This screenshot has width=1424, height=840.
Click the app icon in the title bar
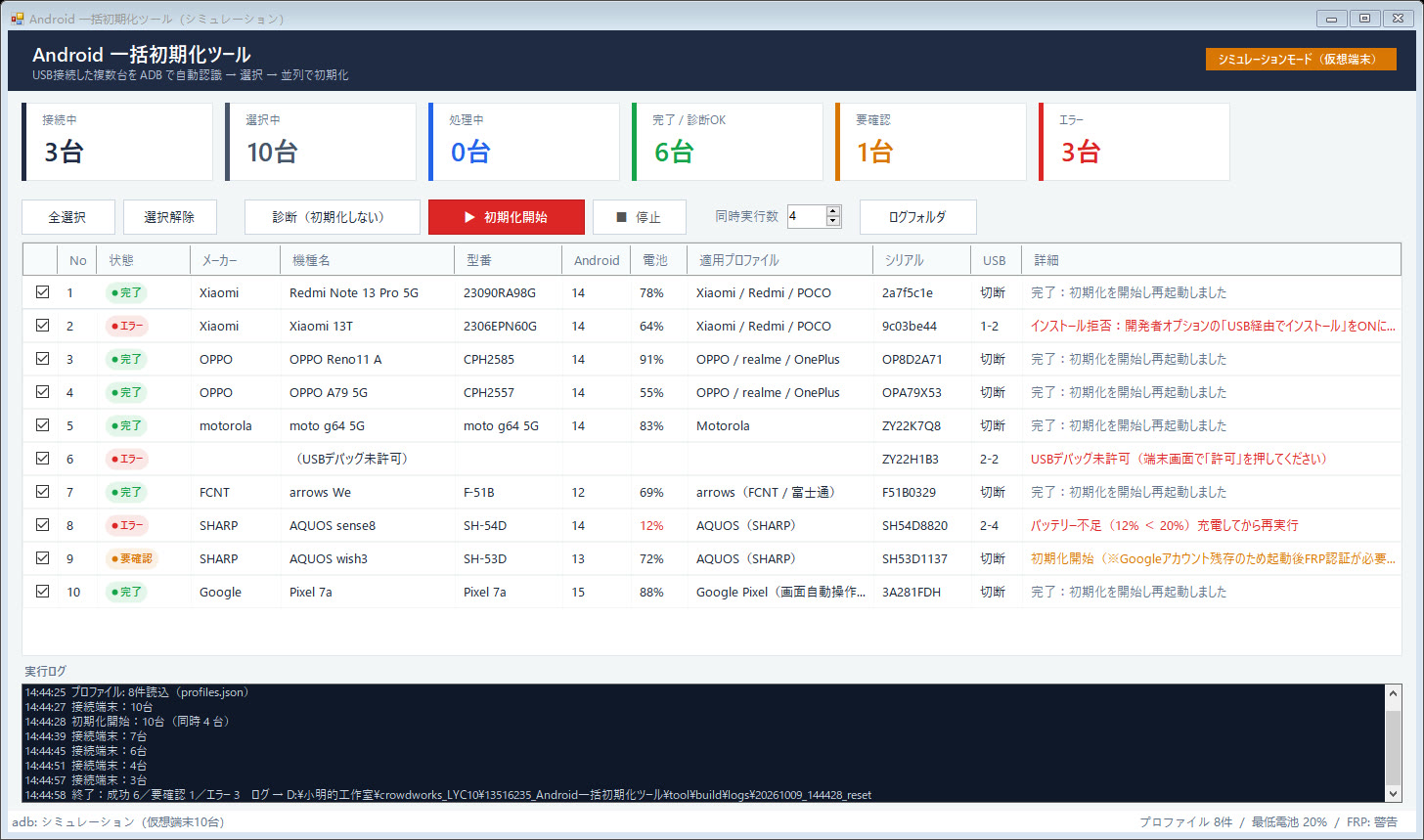click(x=17, y=19)
